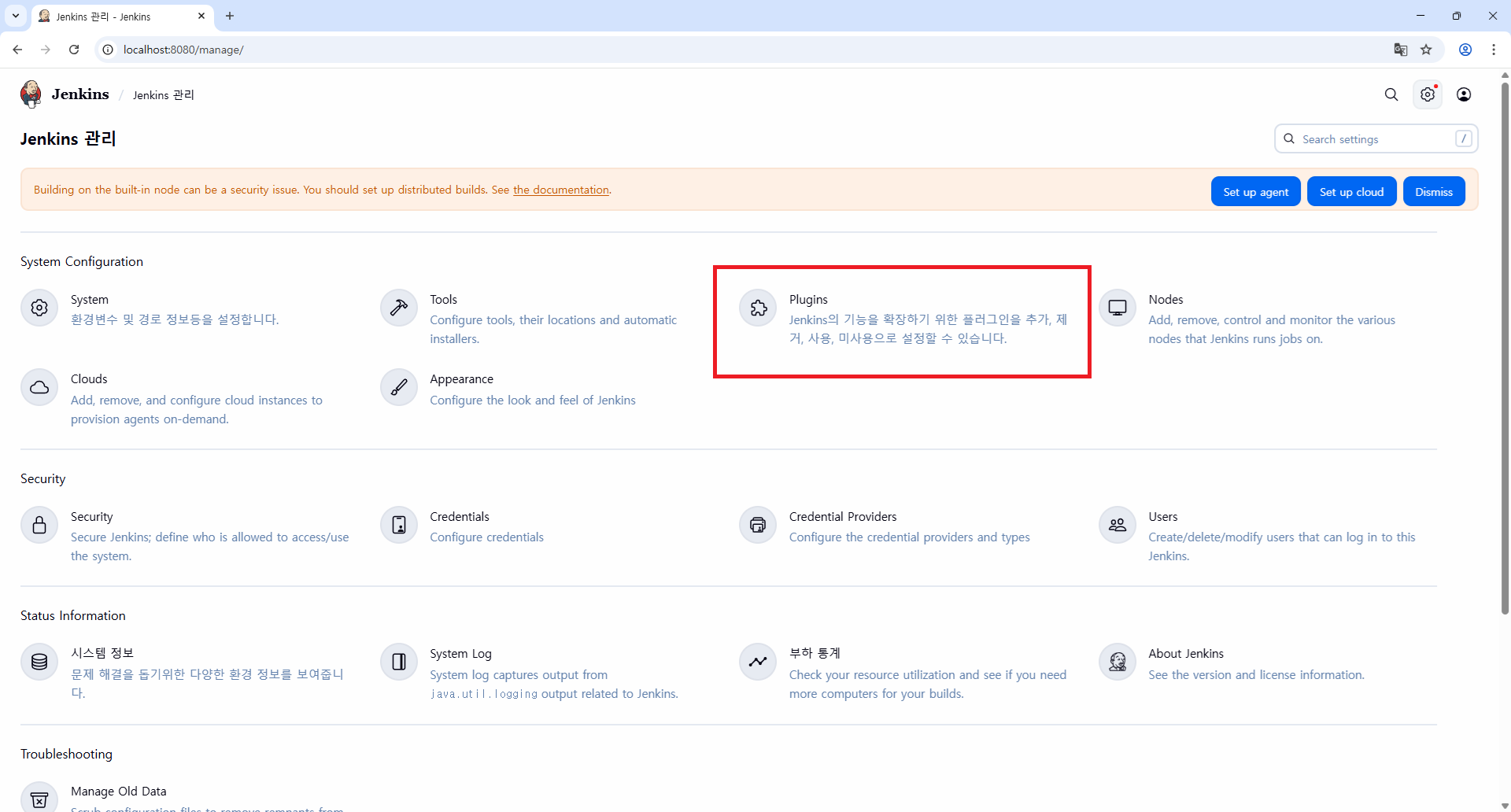Reload the page with the refresh icon

pyautogui.click(x=74, y=50)
